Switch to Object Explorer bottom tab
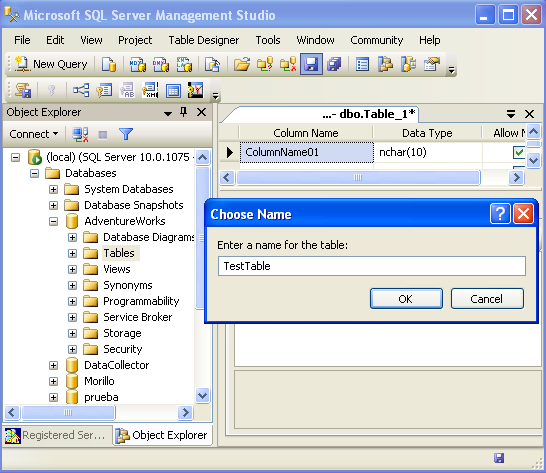The height and width of the screenshot is (473, 546). coord(163,435)
